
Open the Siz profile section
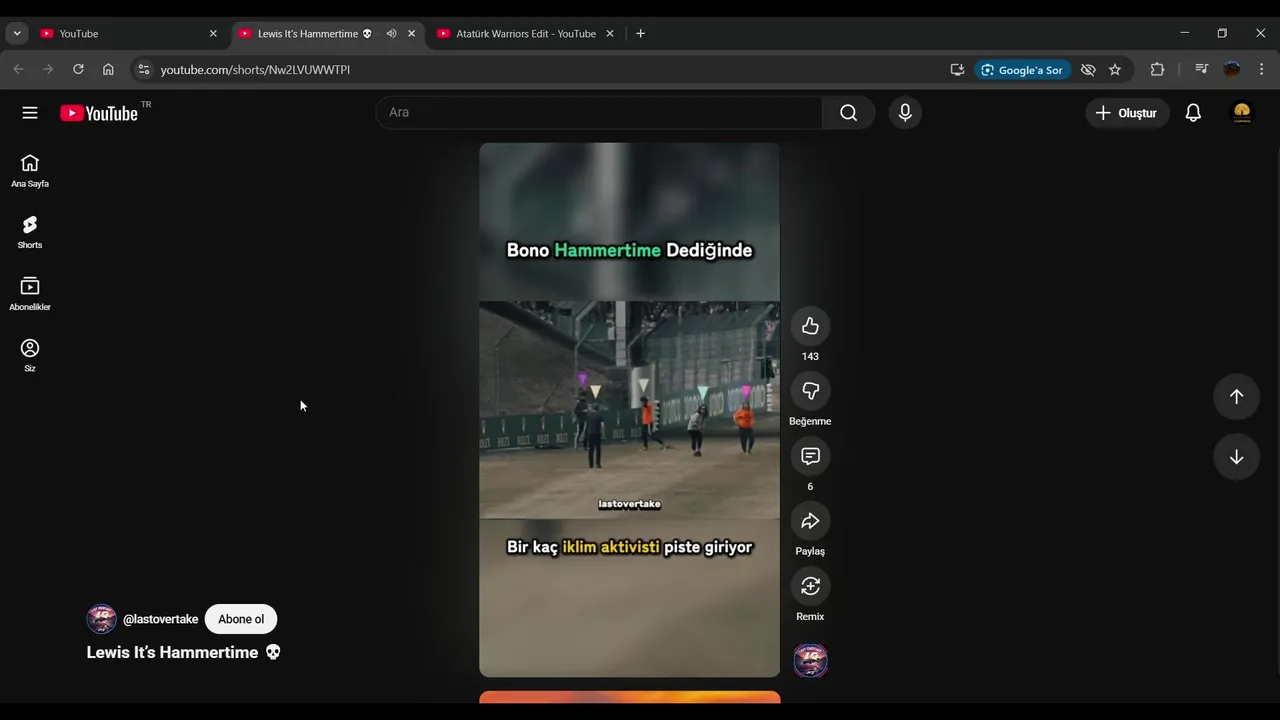click(30, 355)
